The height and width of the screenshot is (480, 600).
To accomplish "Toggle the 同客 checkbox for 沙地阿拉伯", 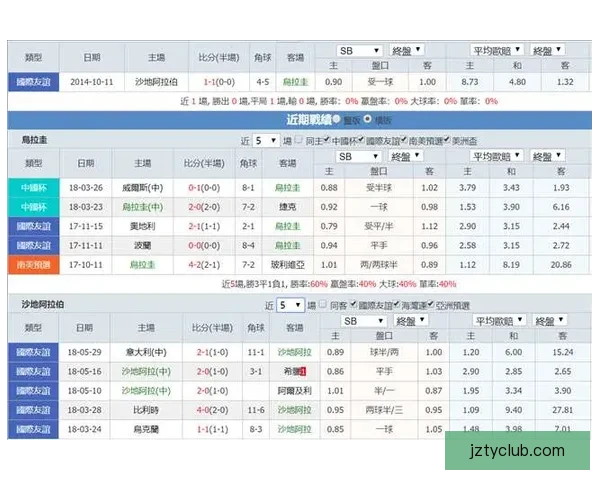I will tap(323, 304).
